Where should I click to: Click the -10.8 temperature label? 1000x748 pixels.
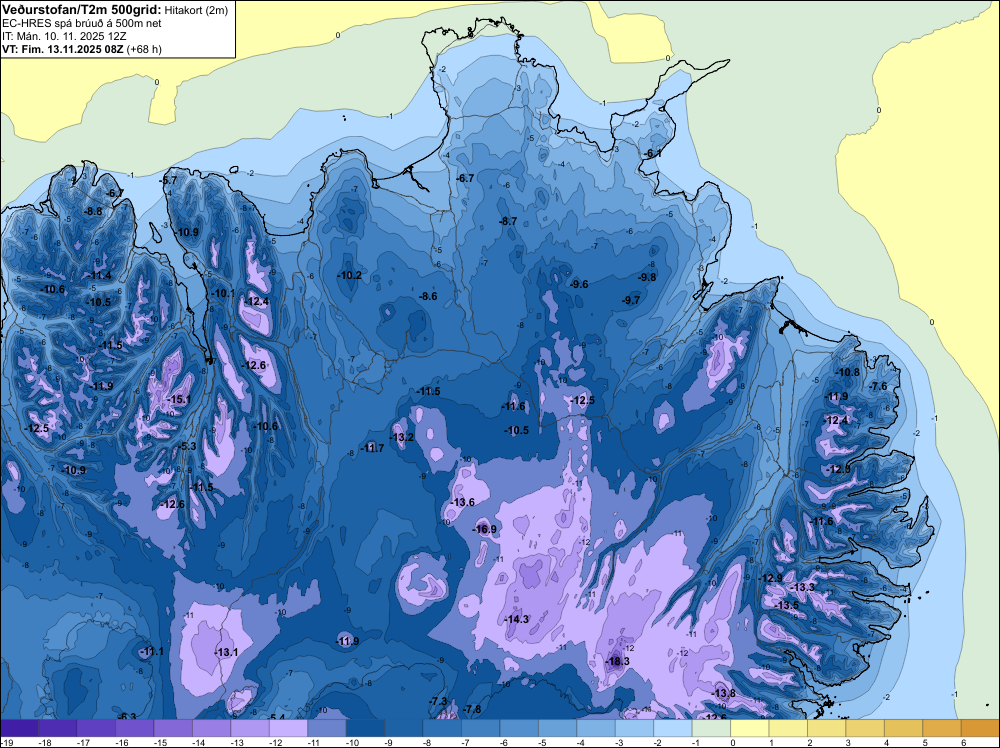point(848,372)
